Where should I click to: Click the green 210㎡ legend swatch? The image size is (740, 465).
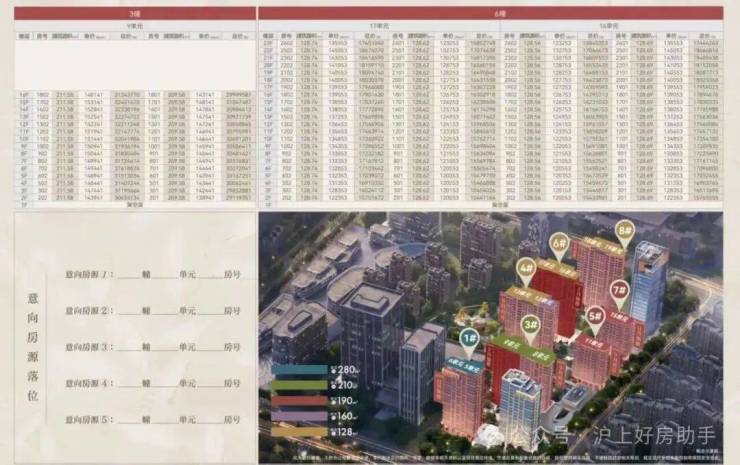[x=300, y=385]
